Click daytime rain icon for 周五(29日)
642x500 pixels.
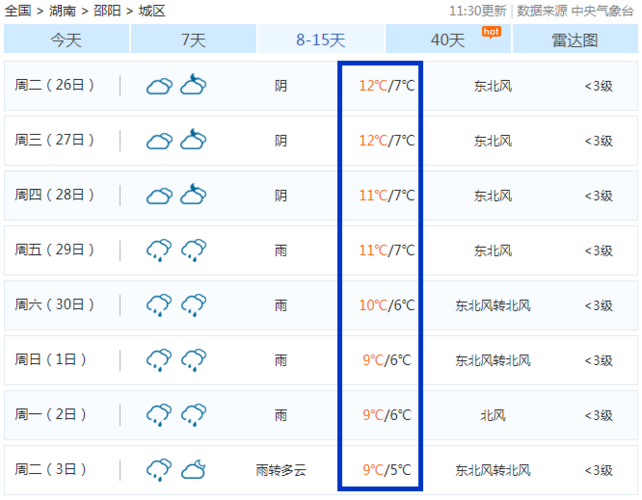pyautogui.click(x=159, y=250)
